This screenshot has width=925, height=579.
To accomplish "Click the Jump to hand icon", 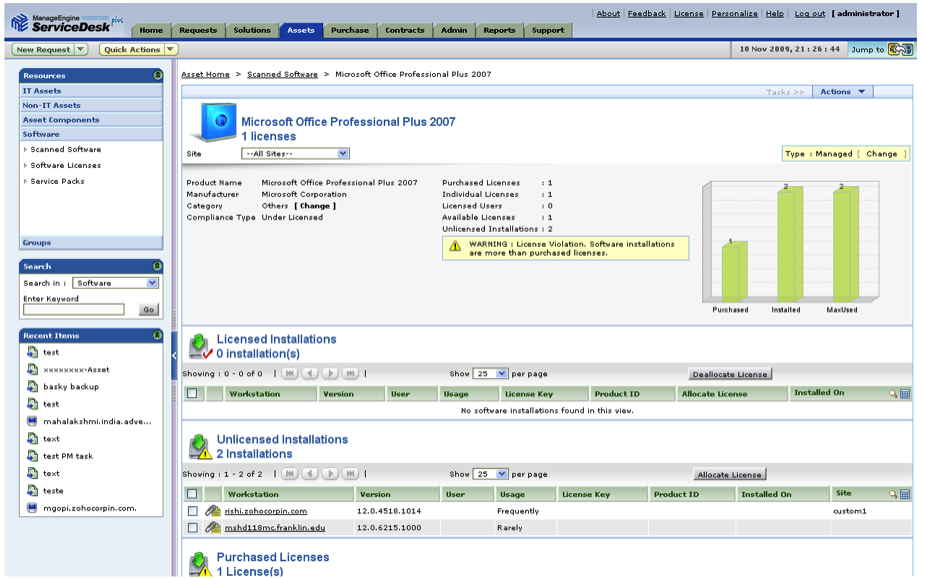I will click(901, 49).
